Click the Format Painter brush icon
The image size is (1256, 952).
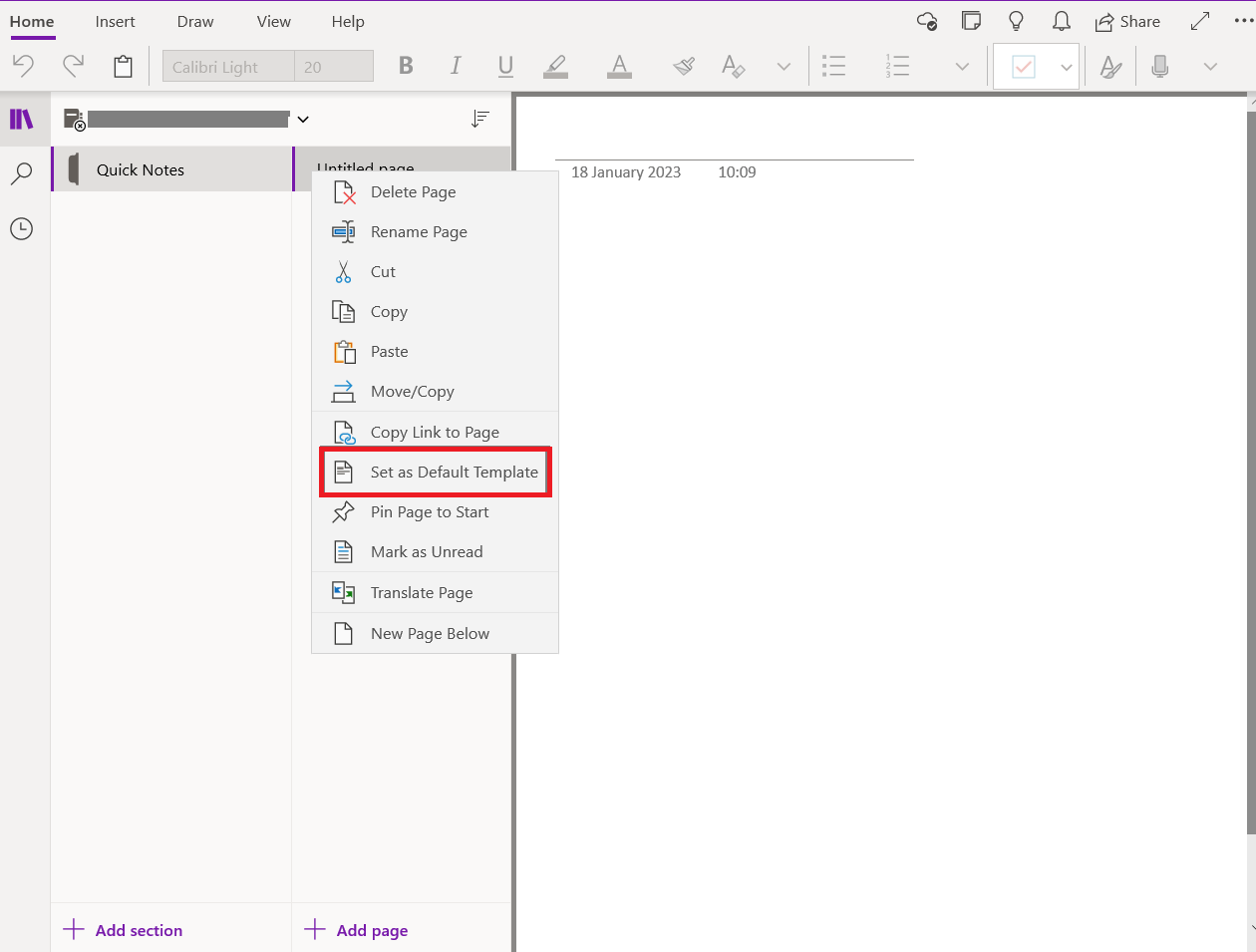(x=684, y=66)
